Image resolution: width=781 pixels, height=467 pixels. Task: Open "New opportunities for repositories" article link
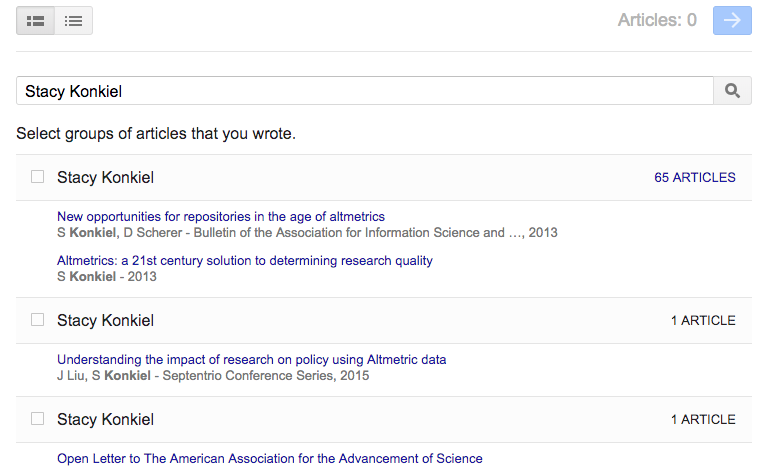pos(220,216)
